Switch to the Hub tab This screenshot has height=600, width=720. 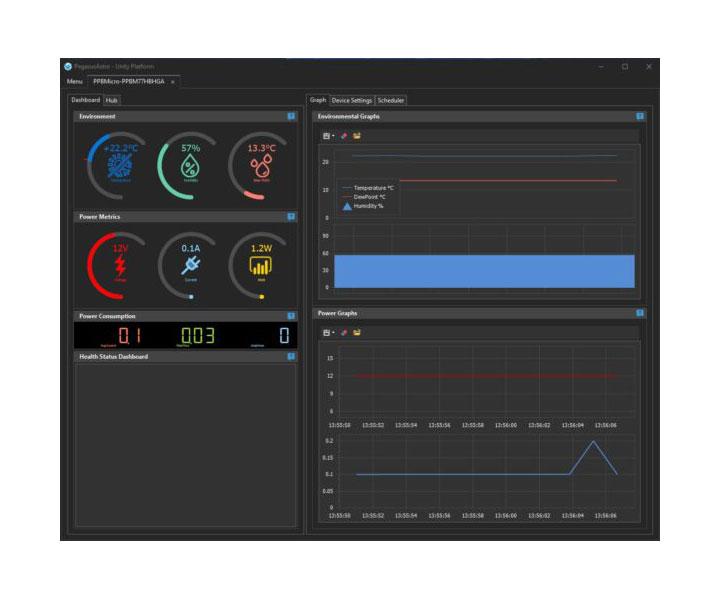[111, 100]
